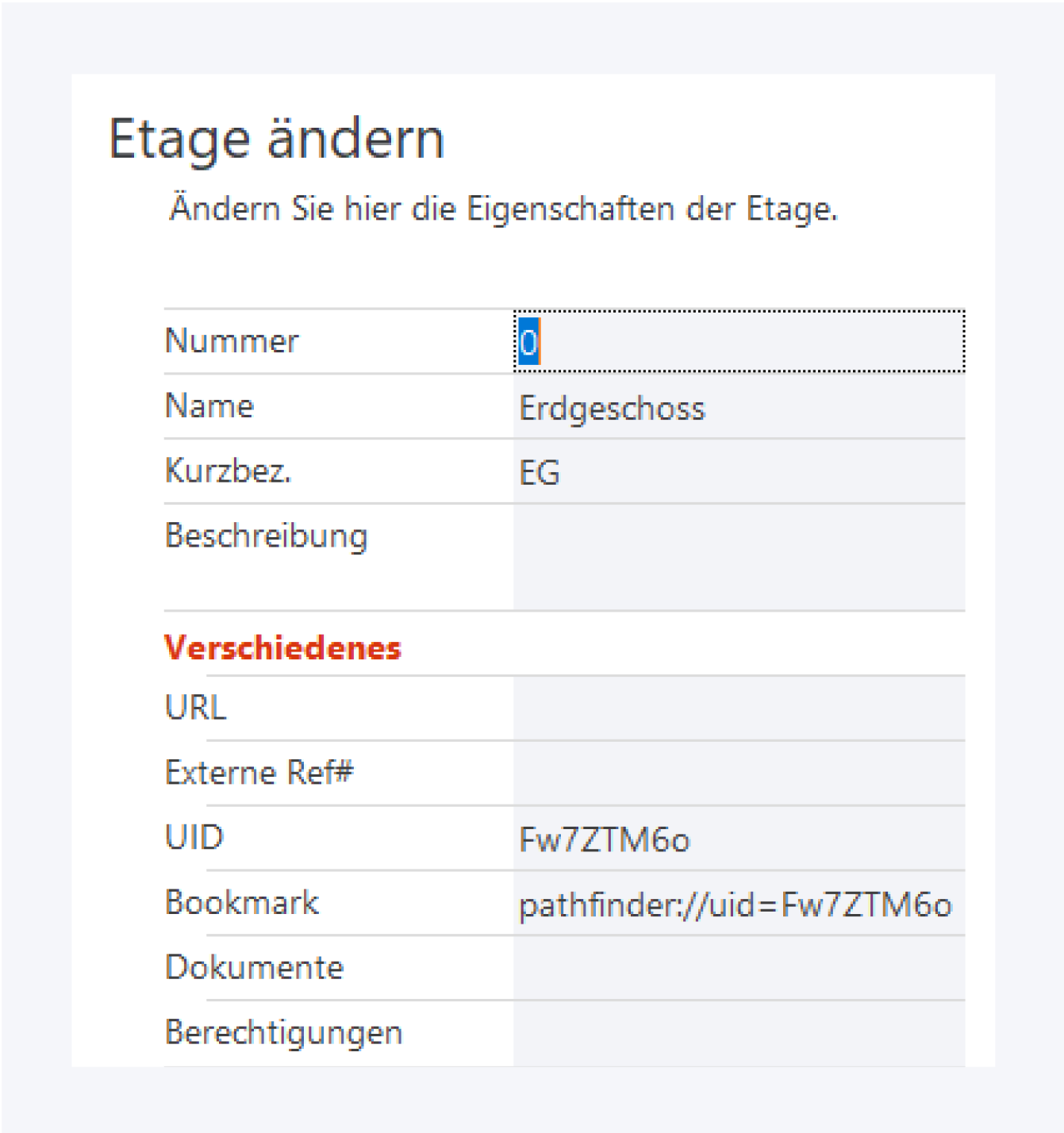Focus the empty Beschreibung text area
The height and width of the screenshot is (1133, 1064).
coord(738,557)
